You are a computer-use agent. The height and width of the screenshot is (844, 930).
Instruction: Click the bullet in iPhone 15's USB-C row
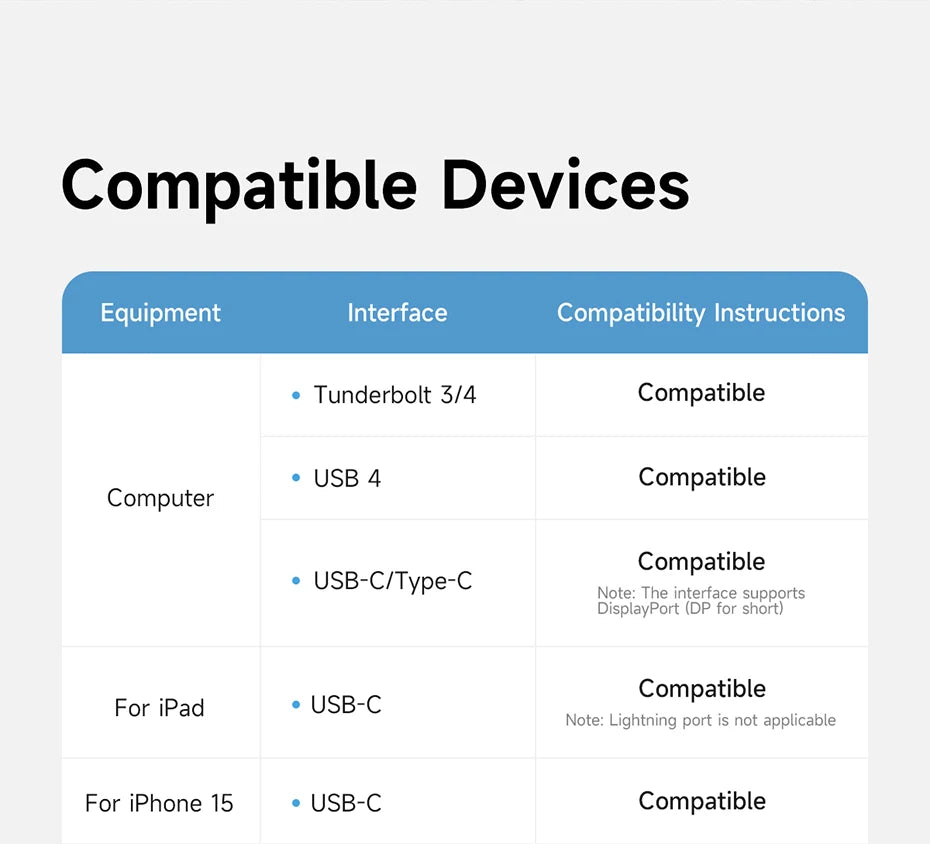pos(296,803)
